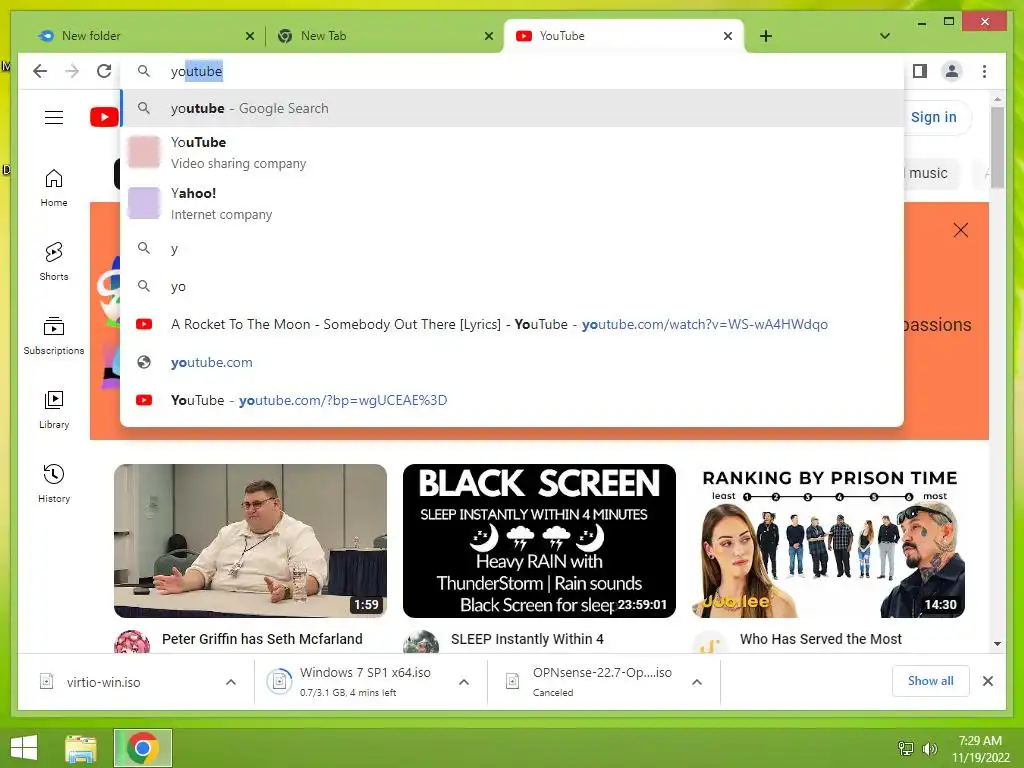This screenshot has width=1024, height=768.
Task: Open the Chrome profile avatar
Action: click(x=952, y=71)
